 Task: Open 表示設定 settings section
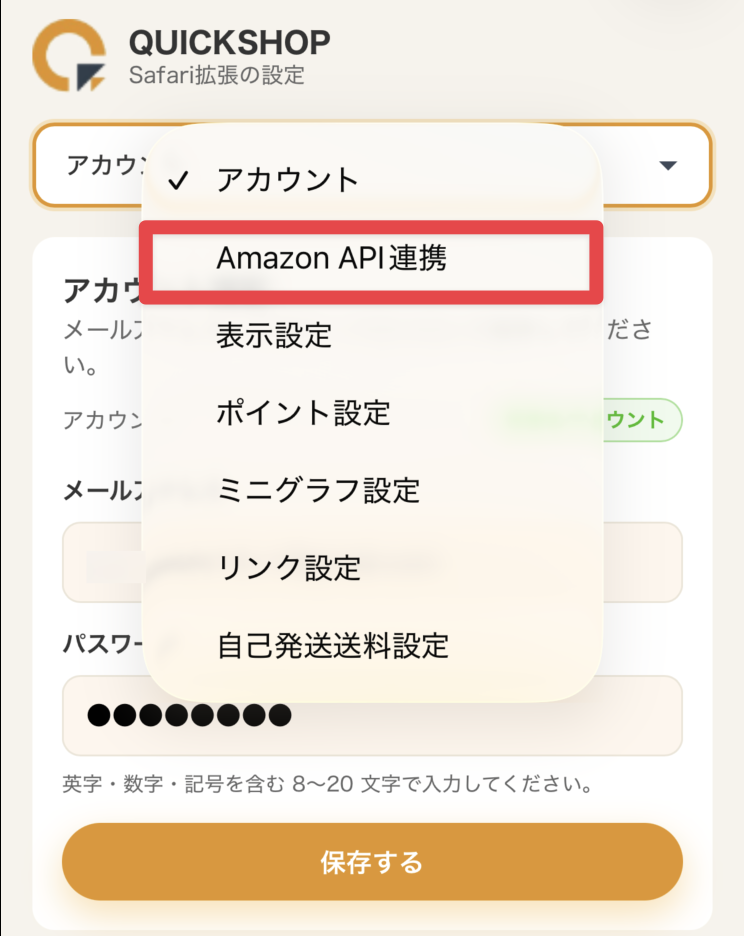274,335
